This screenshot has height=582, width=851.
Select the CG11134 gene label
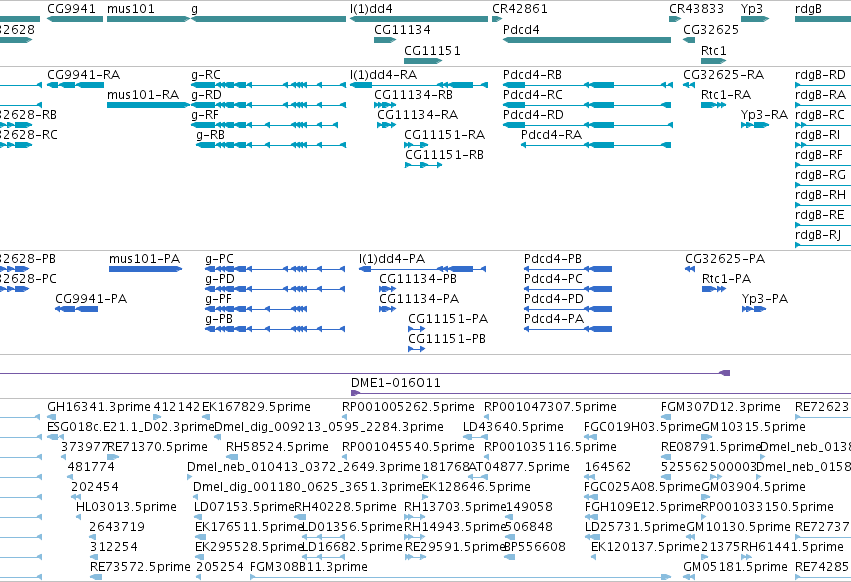(402, 29)
